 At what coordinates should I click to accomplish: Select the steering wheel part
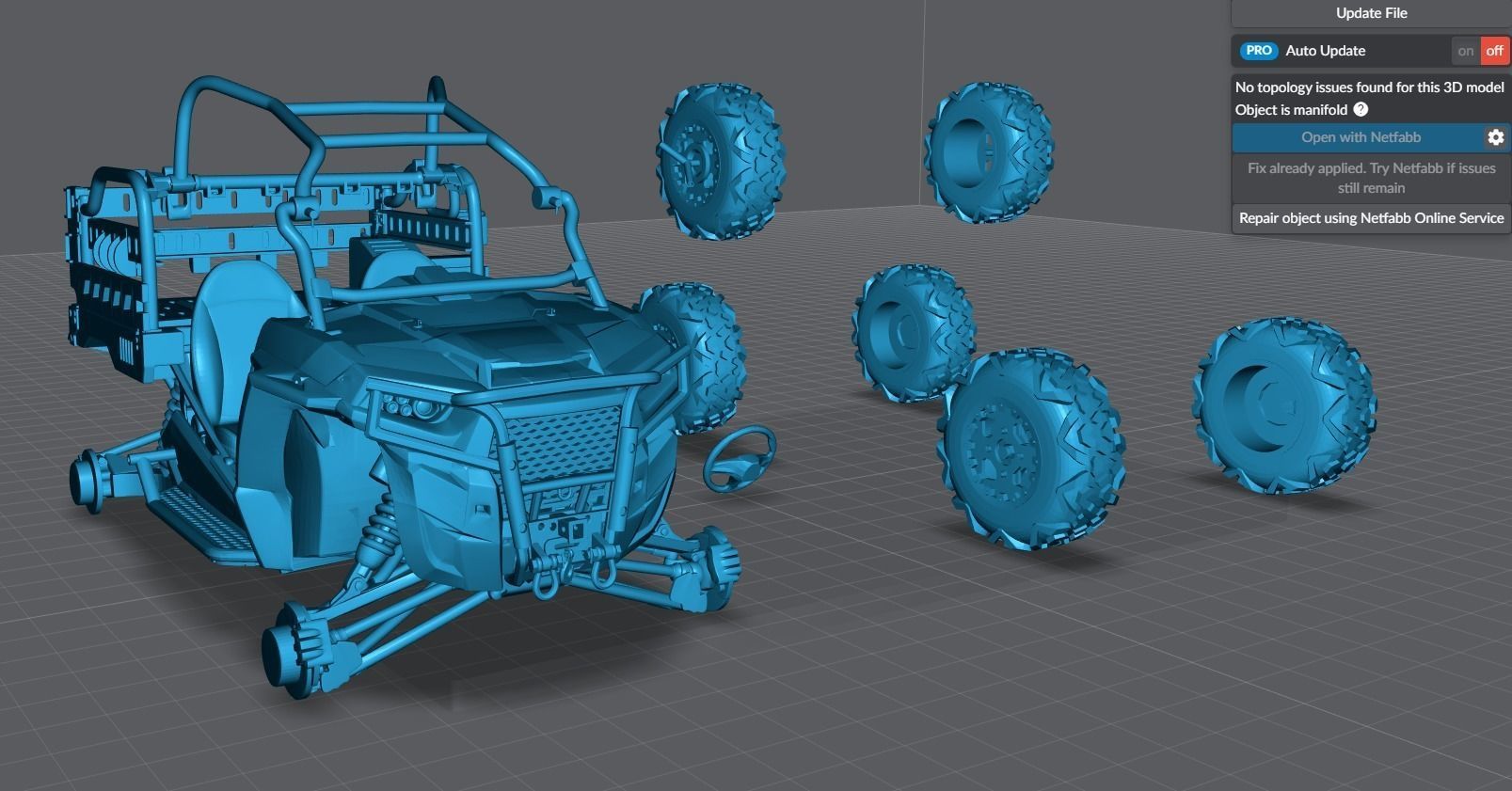pos(740,457)
